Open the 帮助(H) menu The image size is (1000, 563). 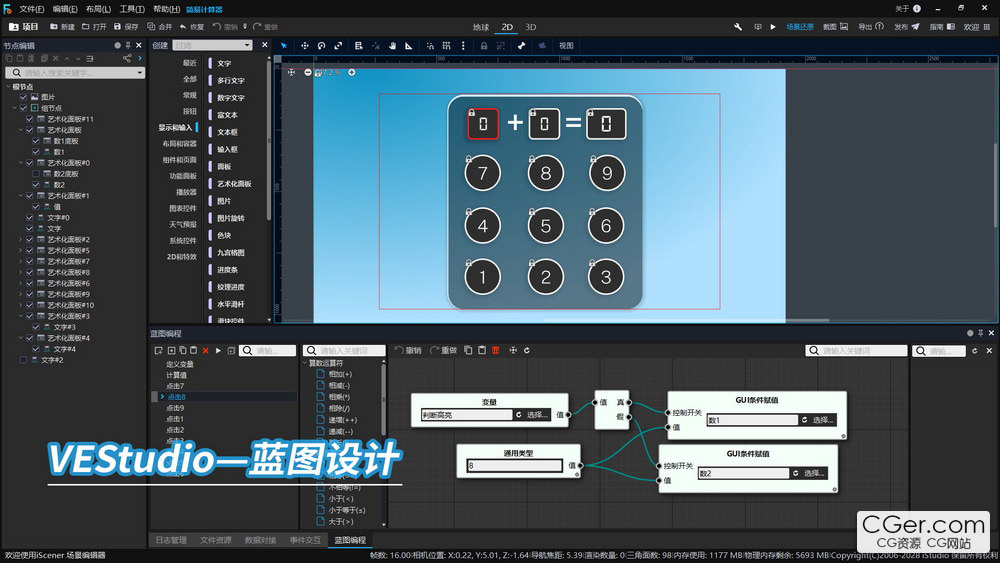coord(166,9)
